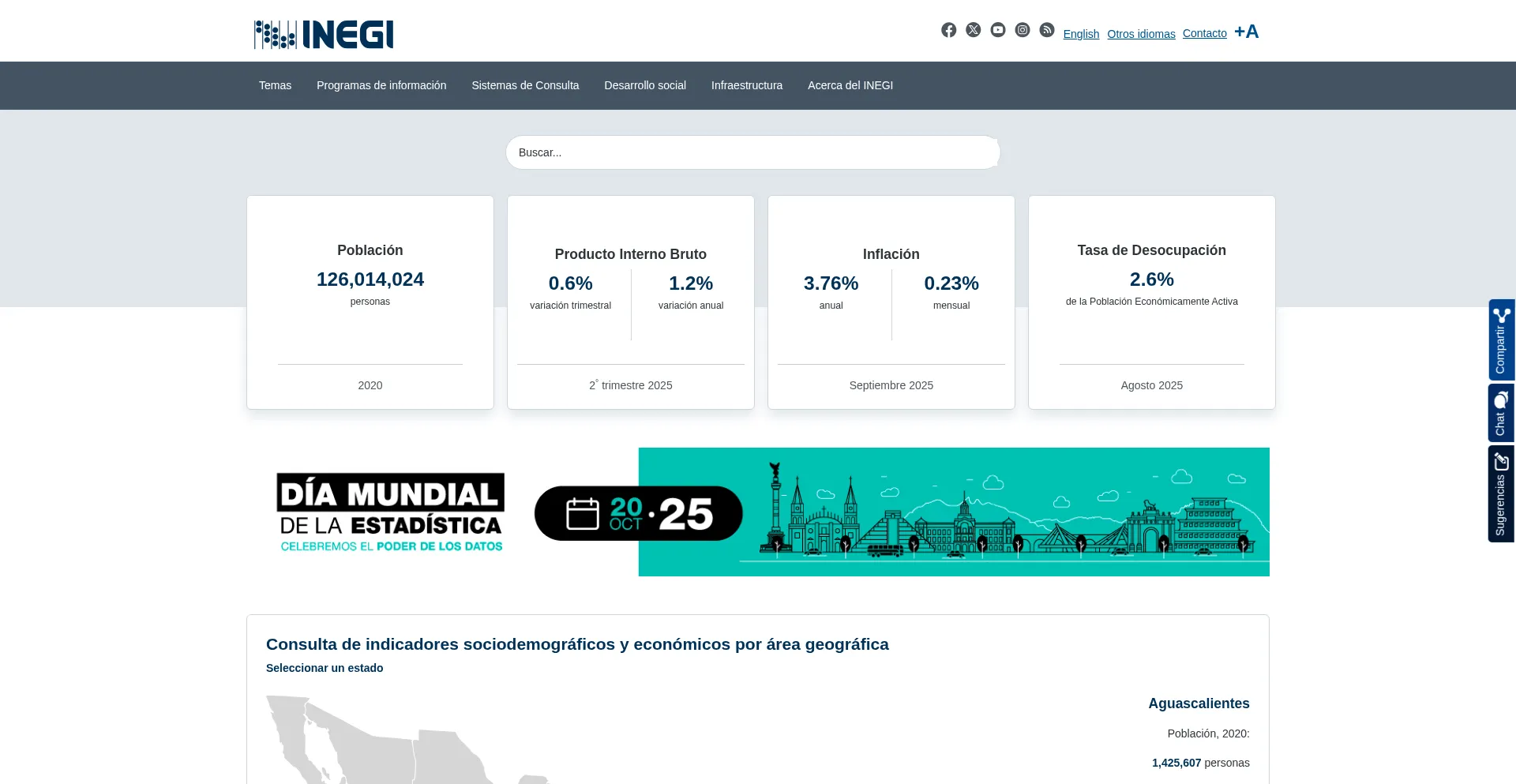Image resolution: width=1516 pixels, height=784 pixels.
Task: Open the X (Twitter) social icon
Action: click(x=973, y=30)
